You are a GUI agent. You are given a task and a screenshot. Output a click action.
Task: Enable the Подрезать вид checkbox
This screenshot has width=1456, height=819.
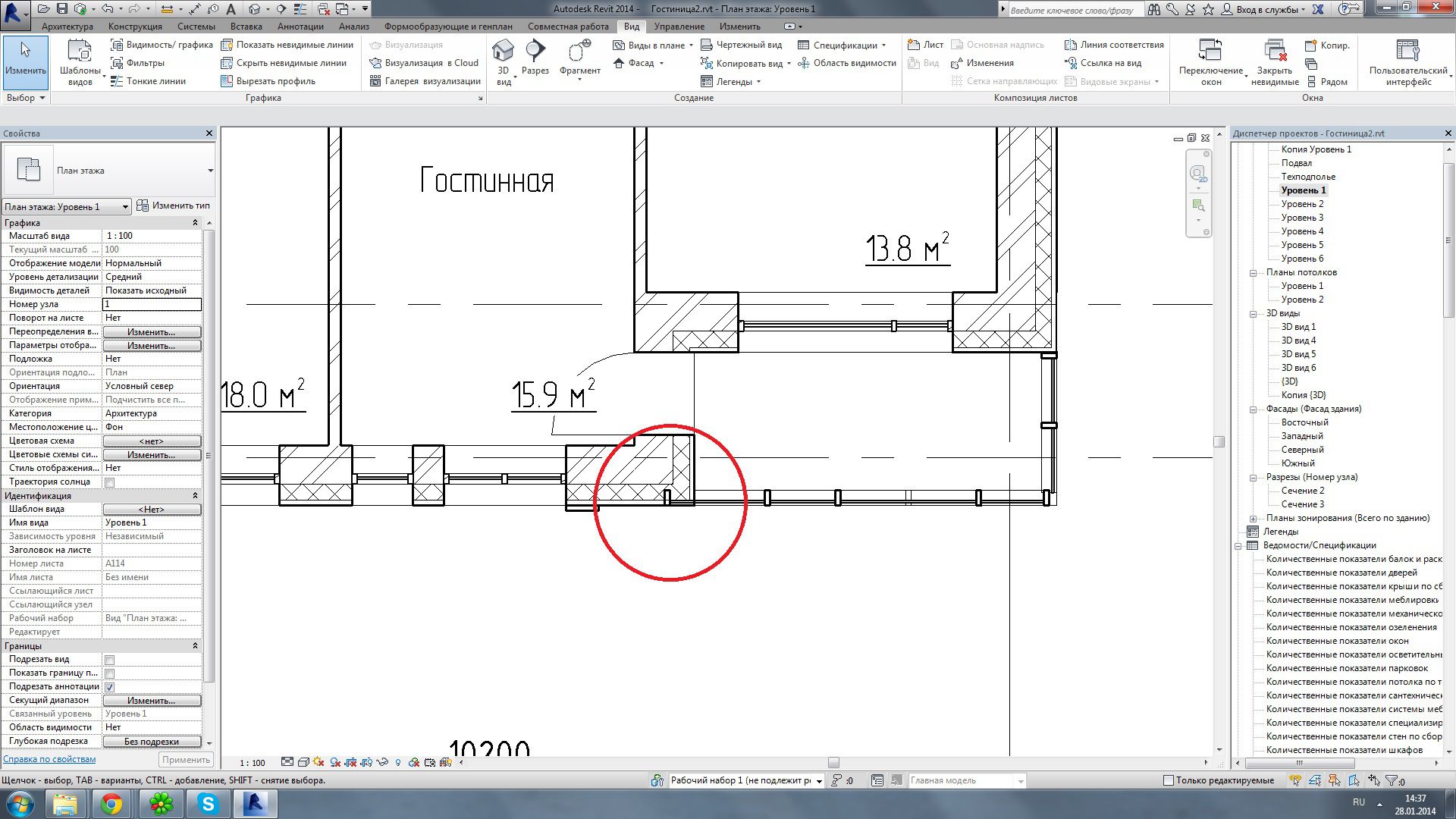[109, 660]
